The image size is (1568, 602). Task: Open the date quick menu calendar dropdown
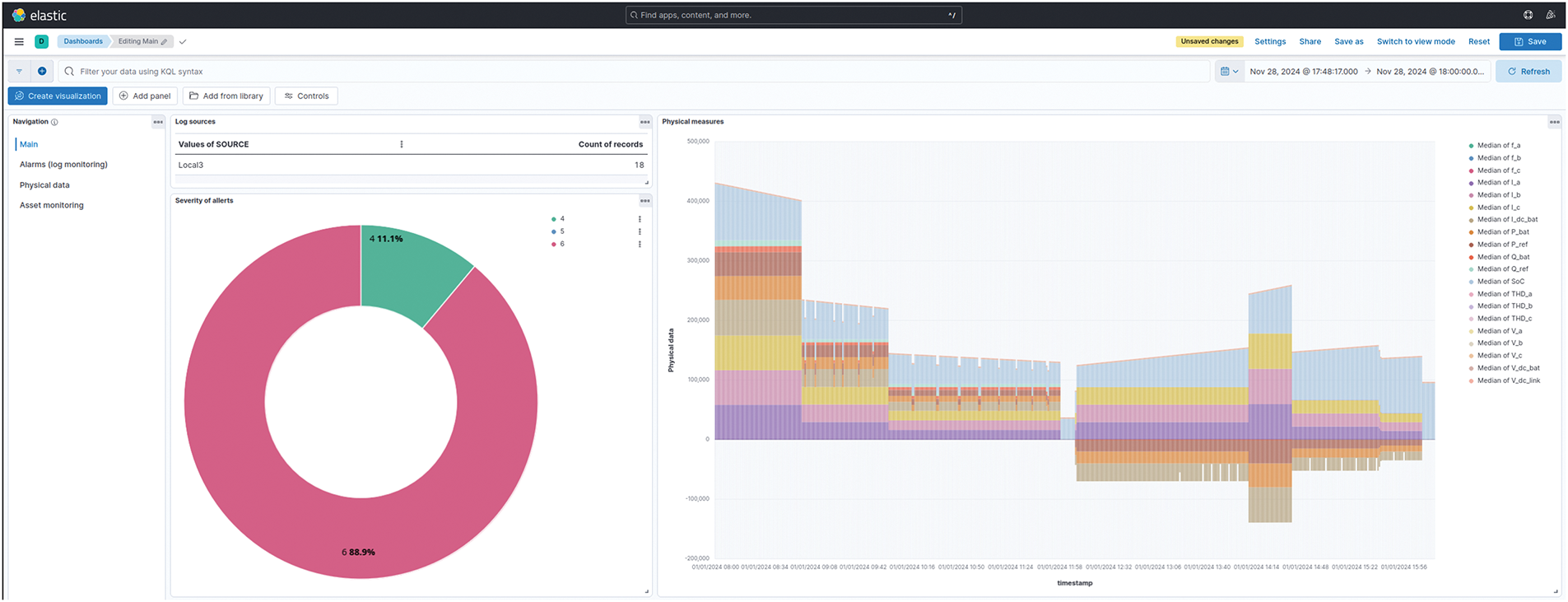1229,72
